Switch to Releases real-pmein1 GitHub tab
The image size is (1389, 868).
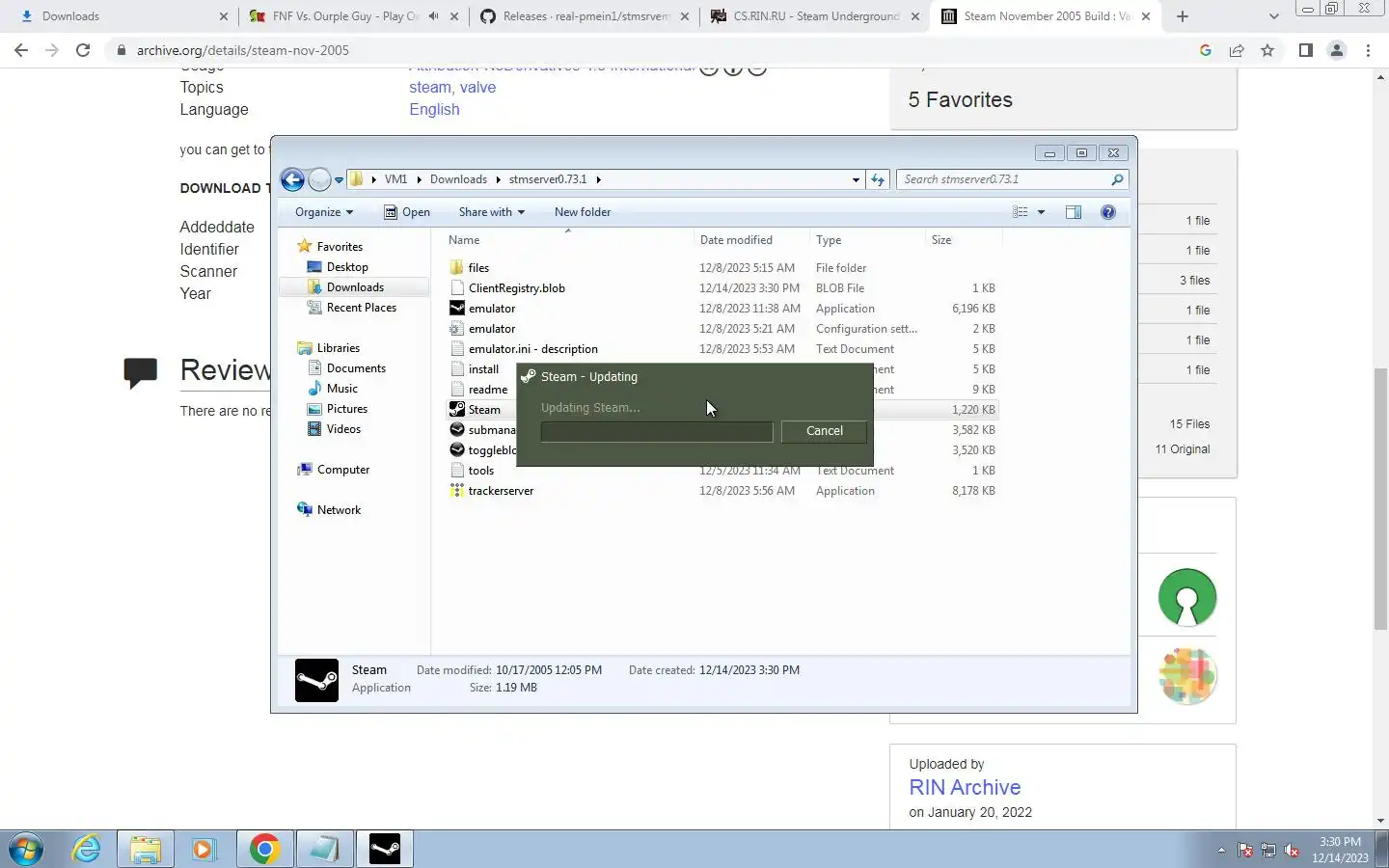point(583,16)
